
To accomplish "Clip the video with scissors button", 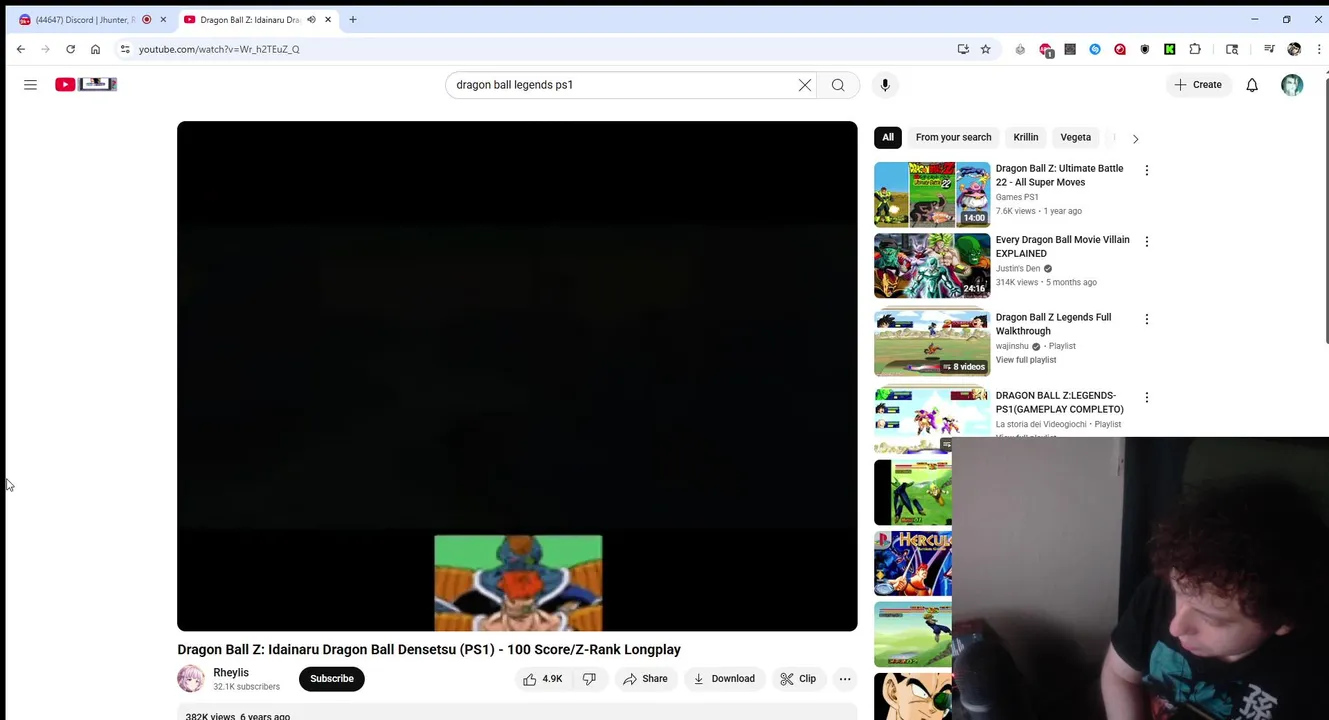I will 798,679.
